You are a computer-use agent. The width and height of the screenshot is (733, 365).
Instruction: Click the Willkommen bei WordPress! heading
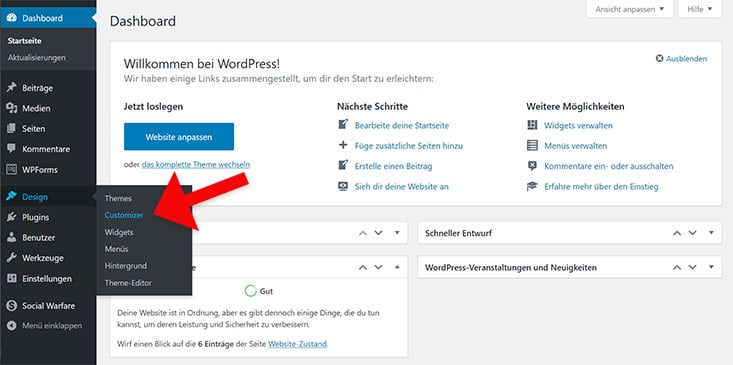click(202, 64)
